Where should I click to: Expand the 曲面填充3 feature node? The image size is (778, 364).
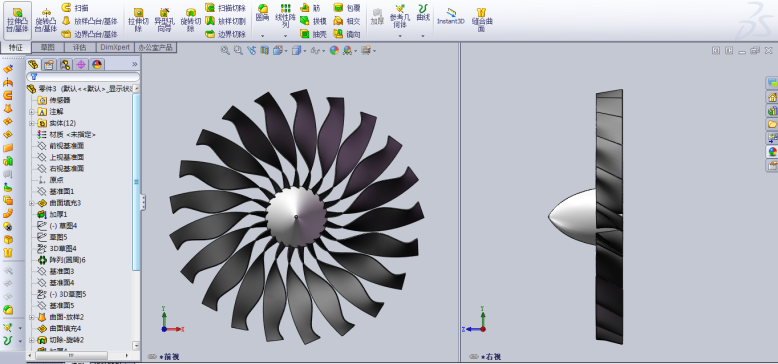32,203
